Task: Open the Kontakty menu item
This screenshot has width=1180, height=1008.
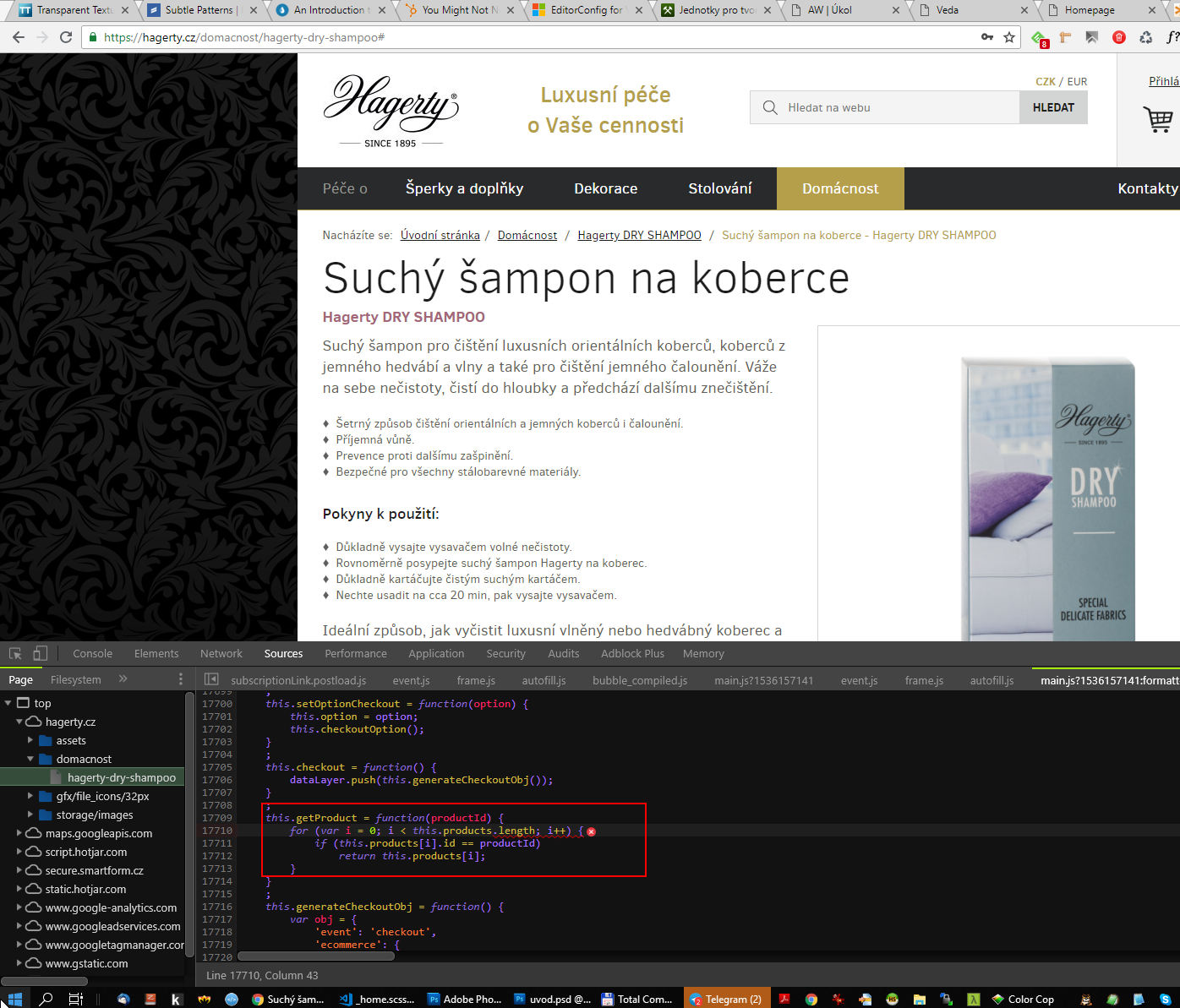Action: pos(1148,188)
